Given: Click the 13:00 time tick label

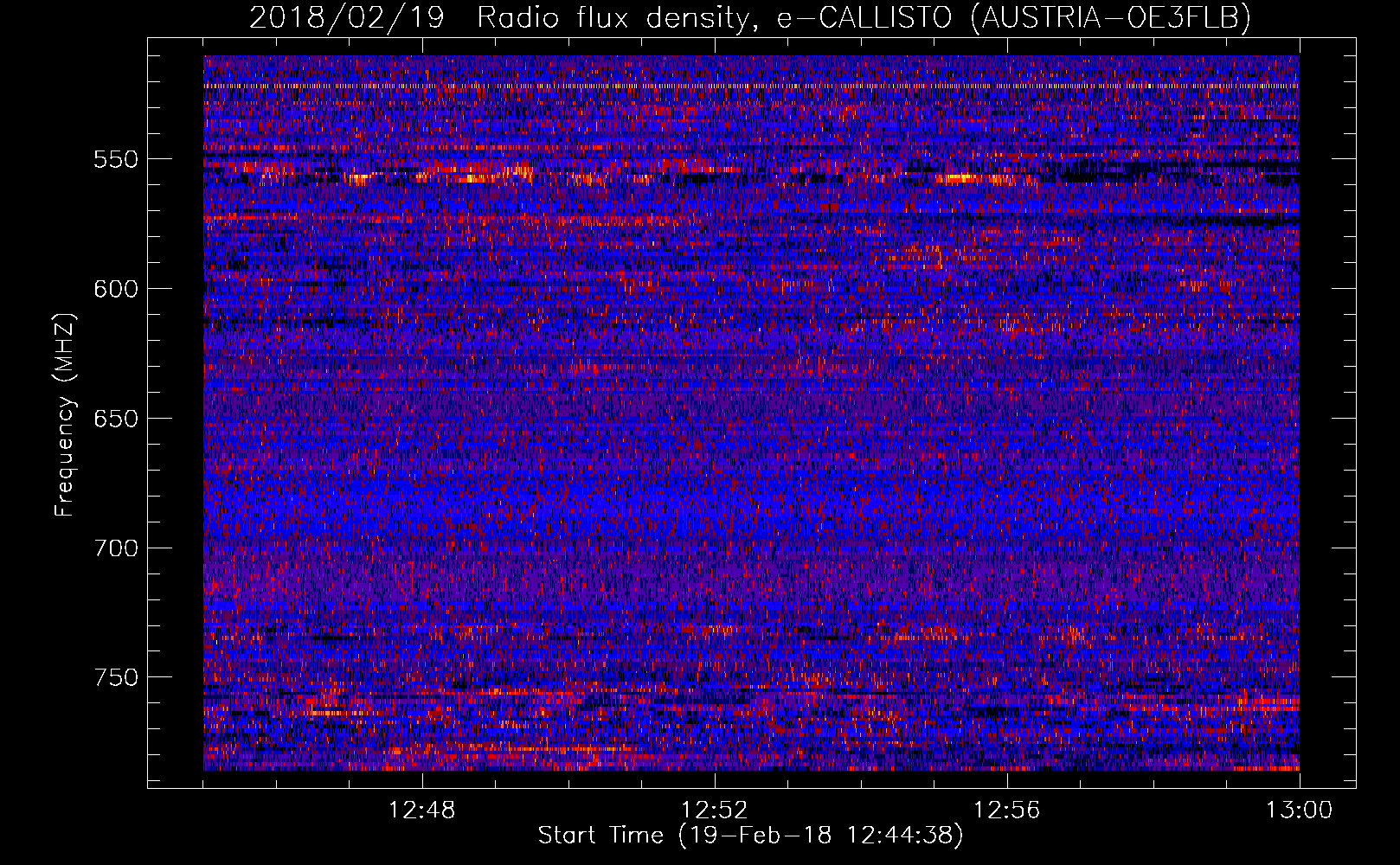Looking at the screenshot, I should [x=1299, y=811].
